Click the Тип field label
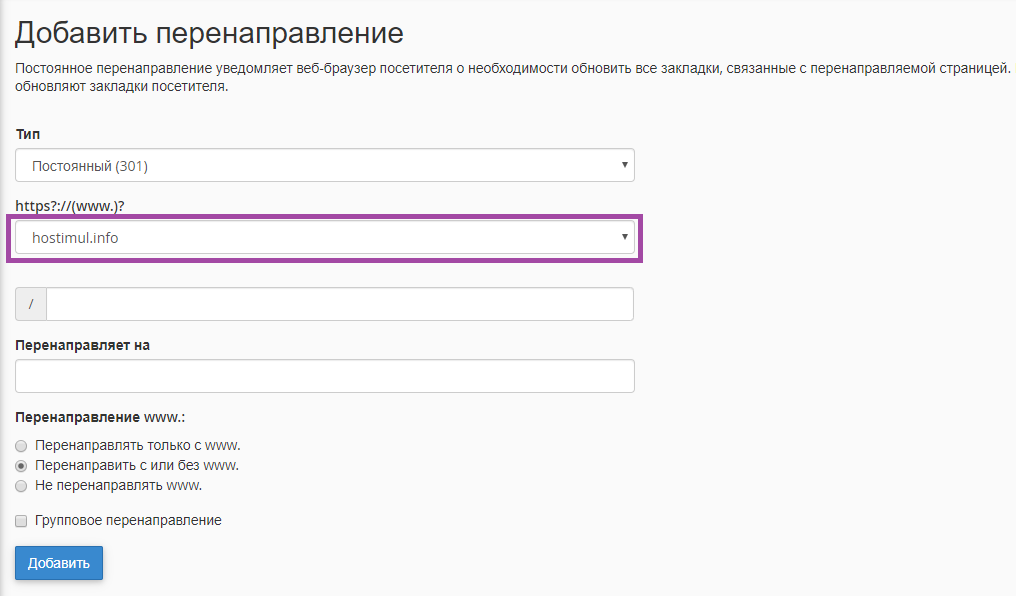Screen dimensions: 1016x596 coord(28,134)
